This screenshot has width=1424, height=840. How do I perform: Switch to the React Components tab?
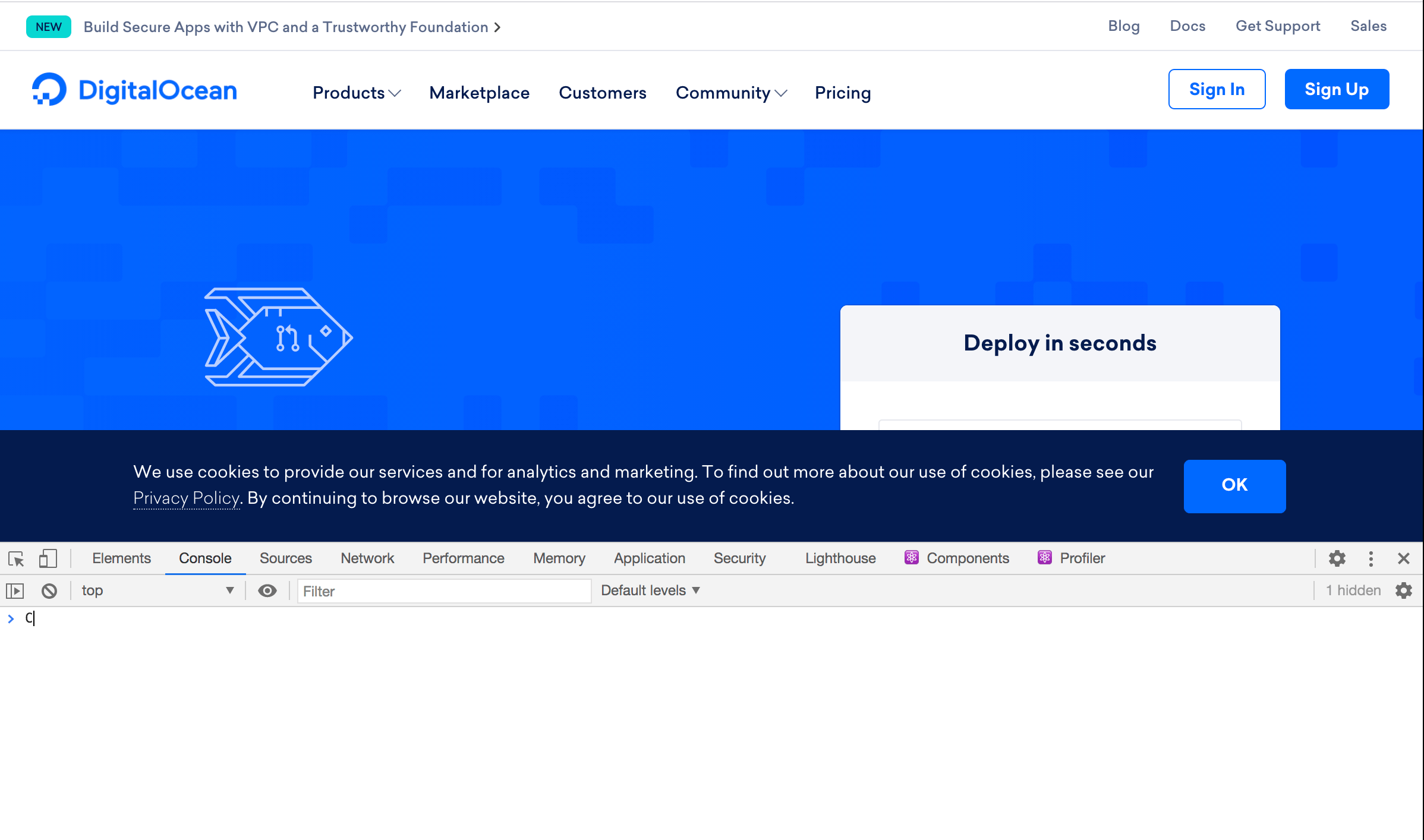click(x=957, y=558)
